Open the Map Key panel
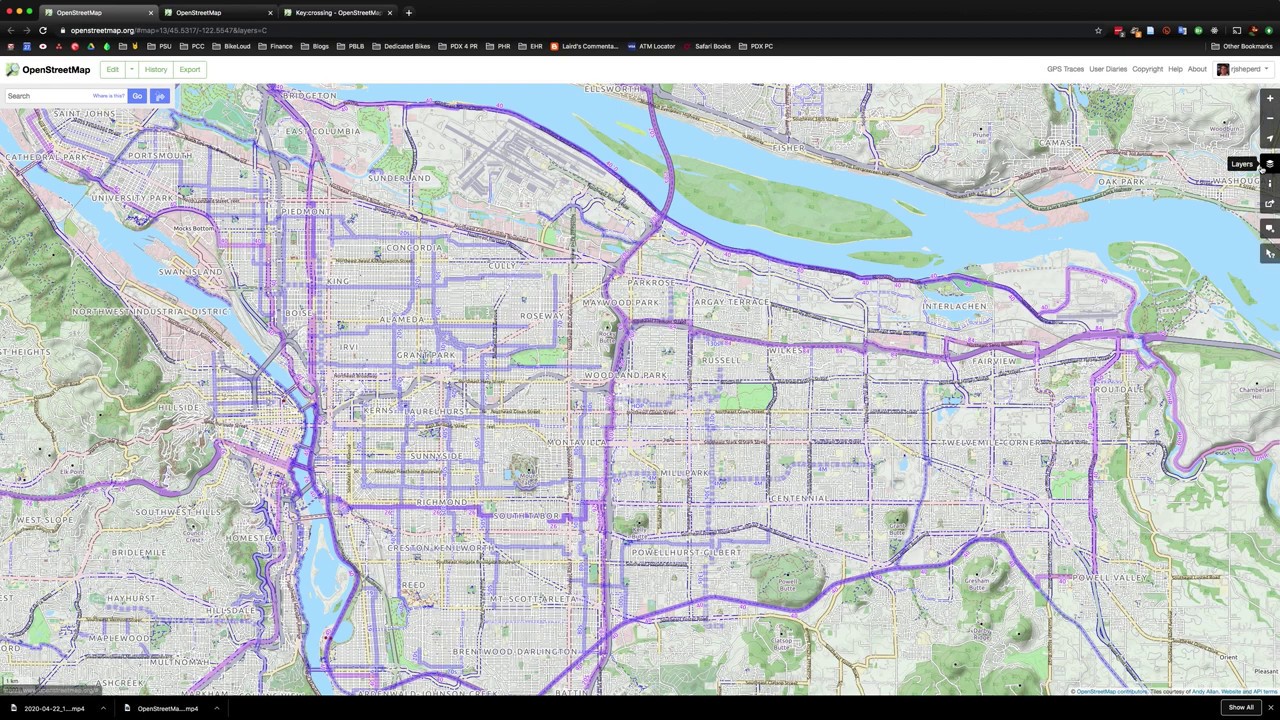The height and width of the screenshot is (720, 1280). [x=1269, y=184]
